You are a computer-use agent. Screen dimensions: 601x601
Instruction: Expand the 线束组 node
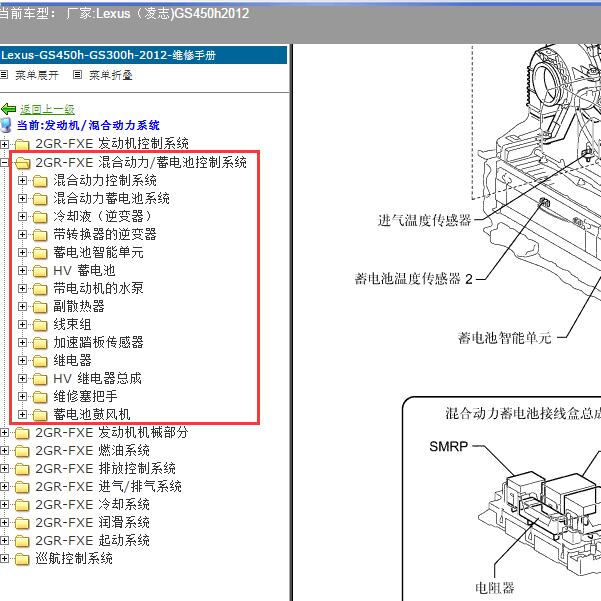pyautogui.click(x=22, y=325)
